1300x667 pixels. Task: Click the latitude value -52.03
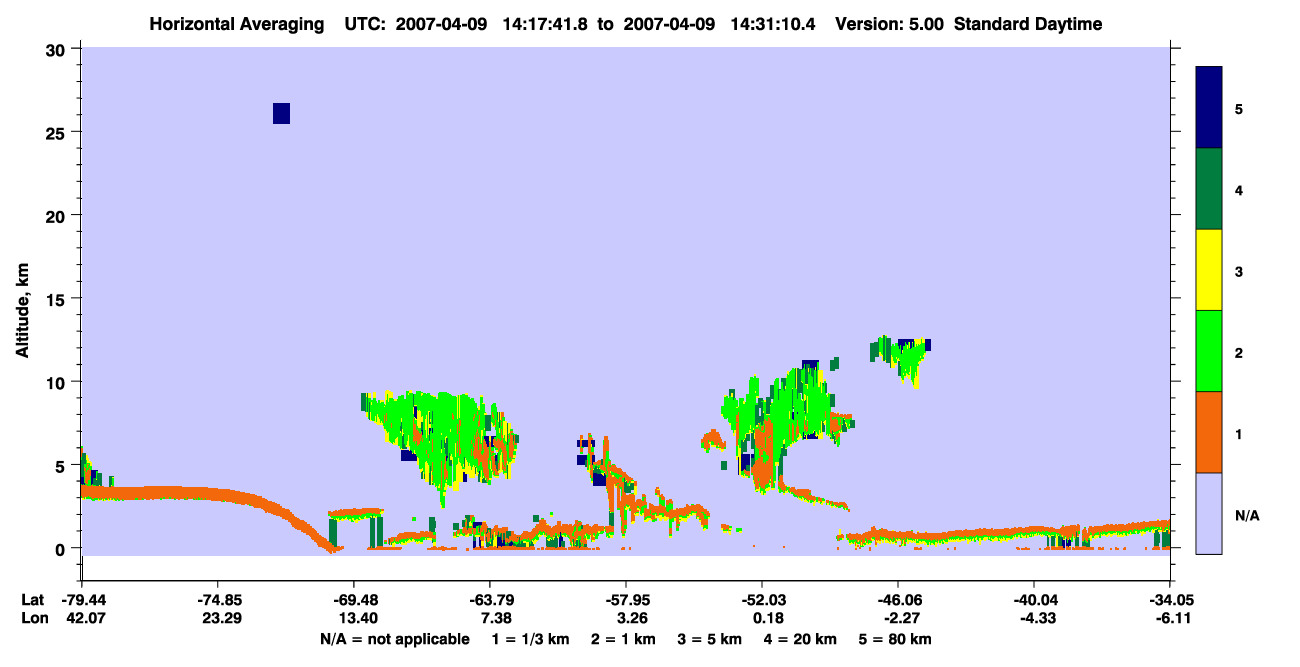762,601
